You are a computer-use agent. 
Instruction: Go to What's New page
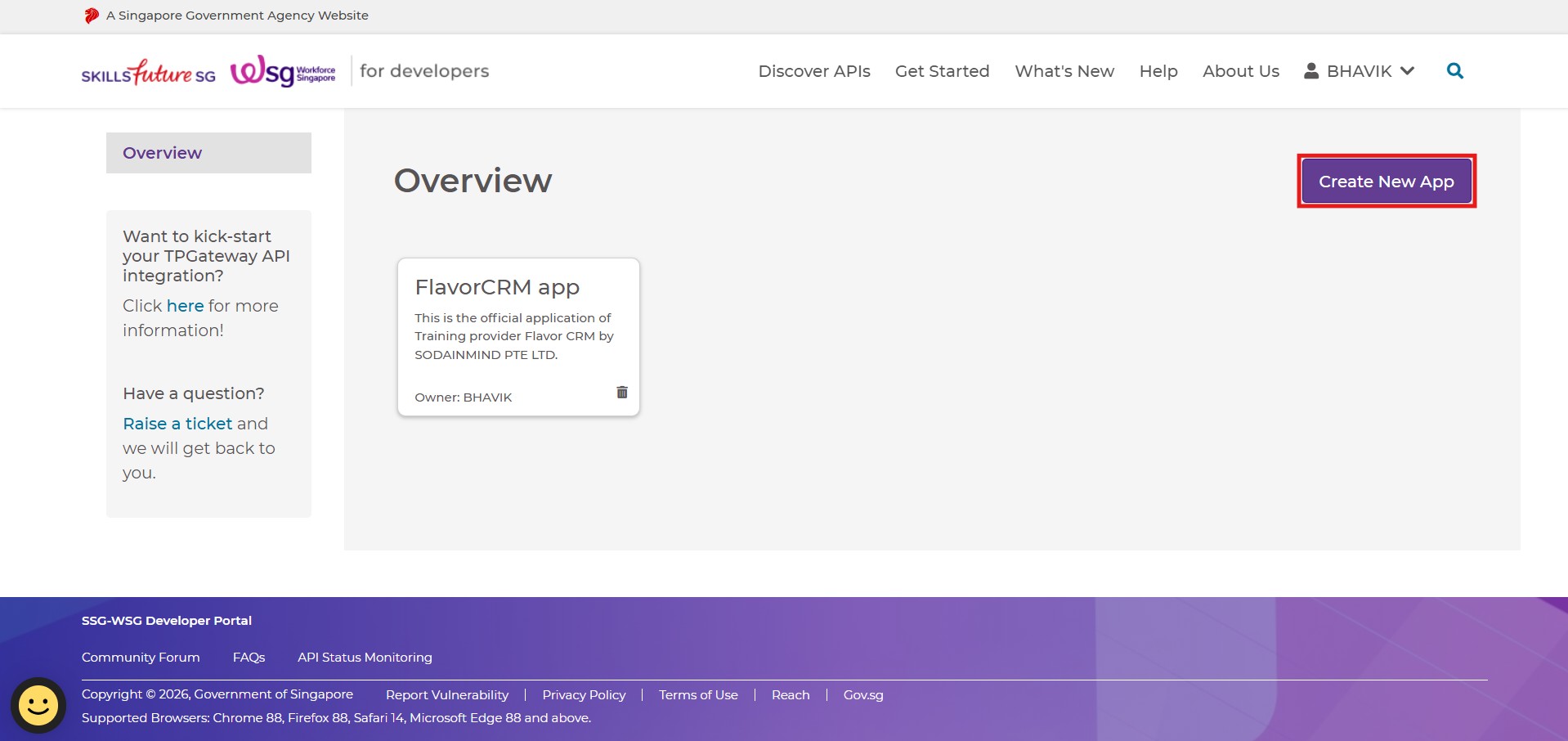[1064, 71]
